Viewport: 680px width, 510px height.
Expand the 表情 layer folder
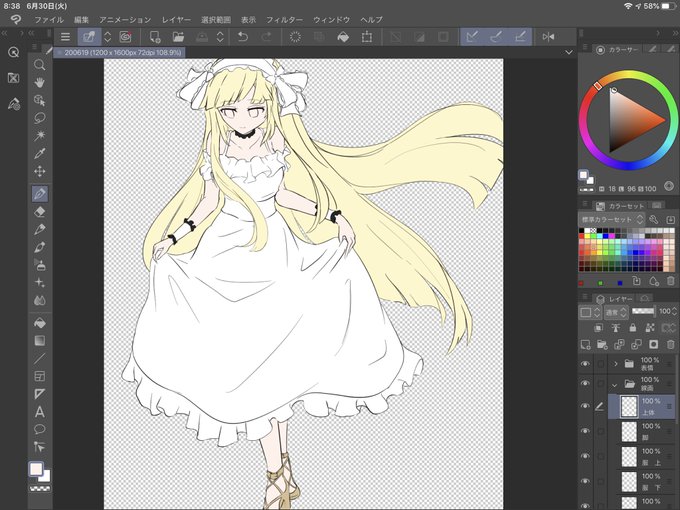(x=615, y=364)
